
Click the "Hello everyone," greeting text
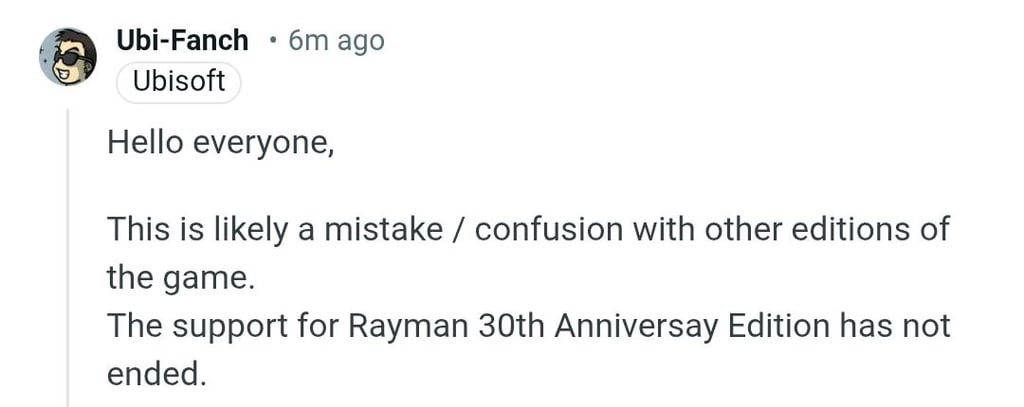click(x=220, y=143)
